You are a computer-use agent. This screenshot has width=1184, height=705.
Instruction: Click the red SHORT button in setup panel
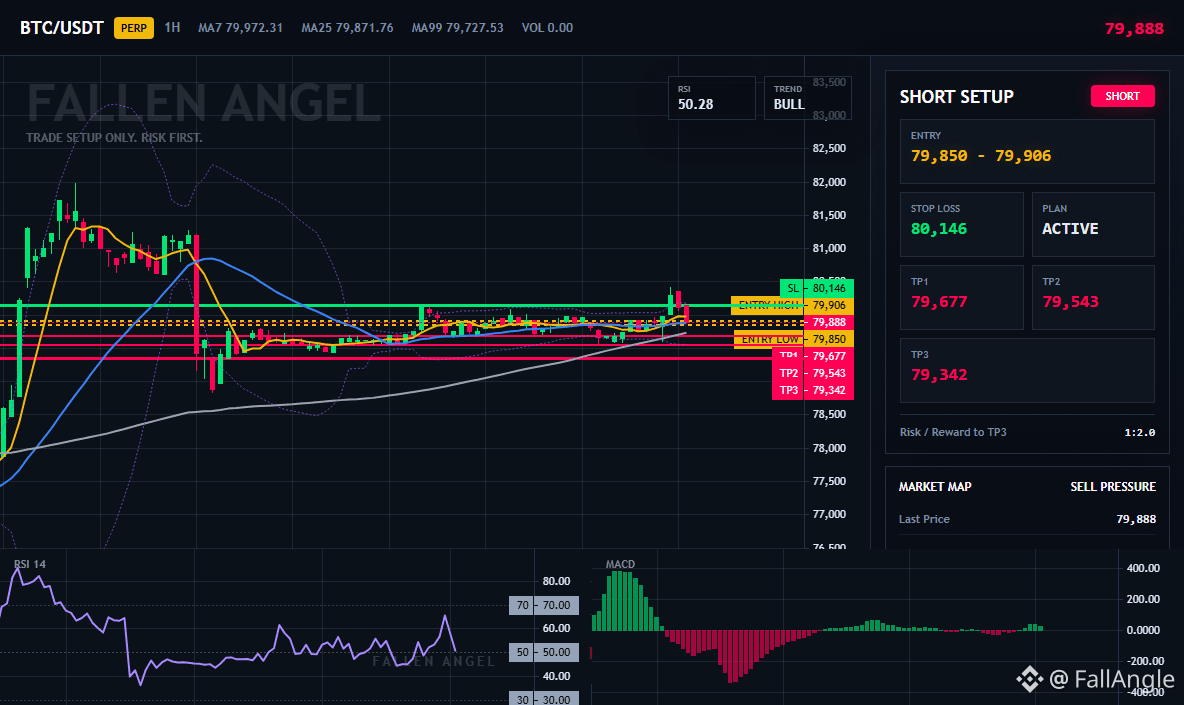tap(1122, 96)
